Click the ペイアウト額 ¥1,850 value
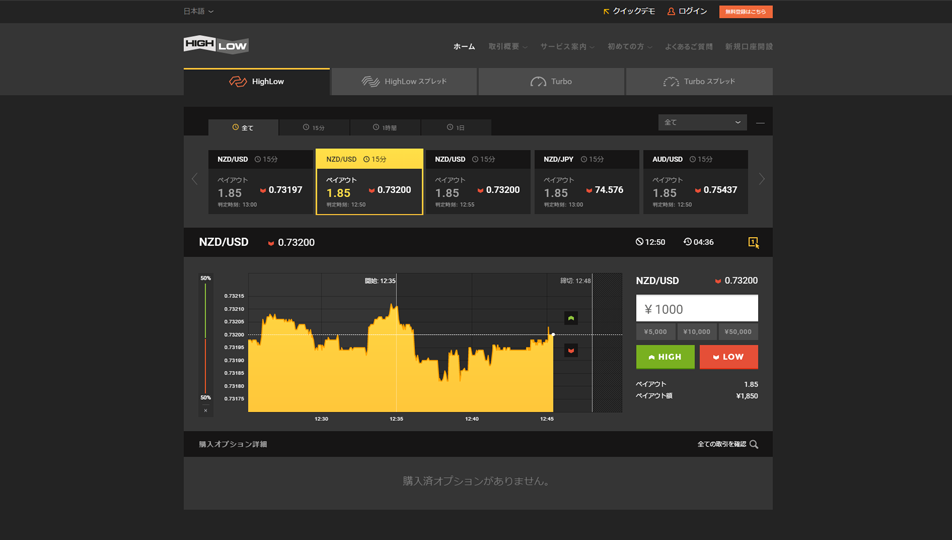Screen dimensions: 952x540 coord(747,396)
